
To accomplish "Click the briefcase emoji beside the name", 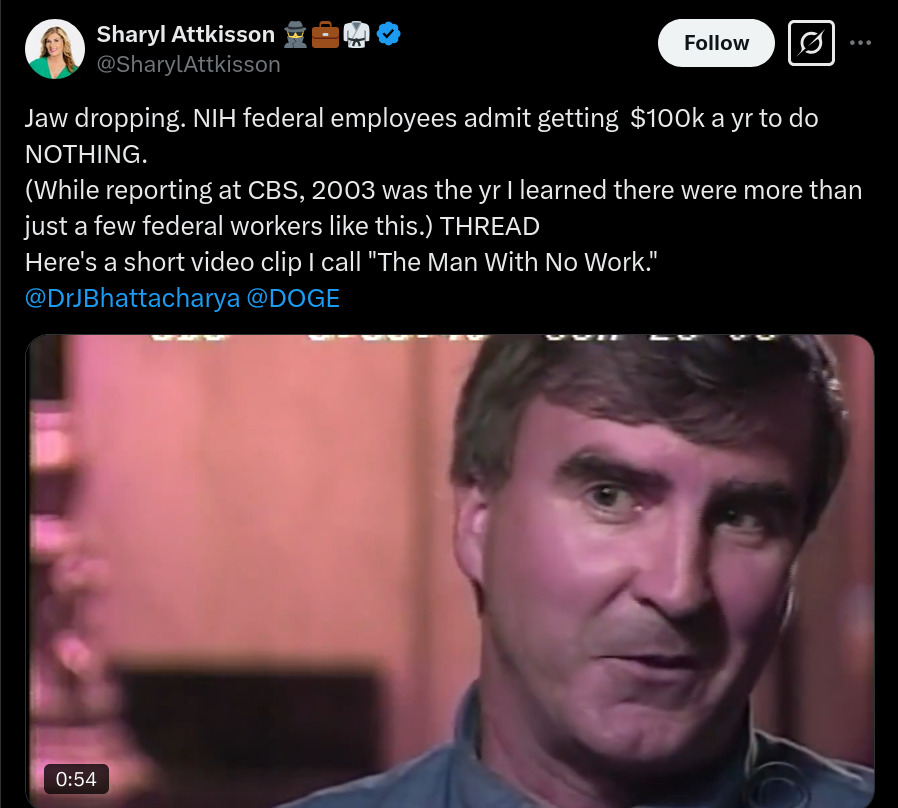I will point(325,34).
